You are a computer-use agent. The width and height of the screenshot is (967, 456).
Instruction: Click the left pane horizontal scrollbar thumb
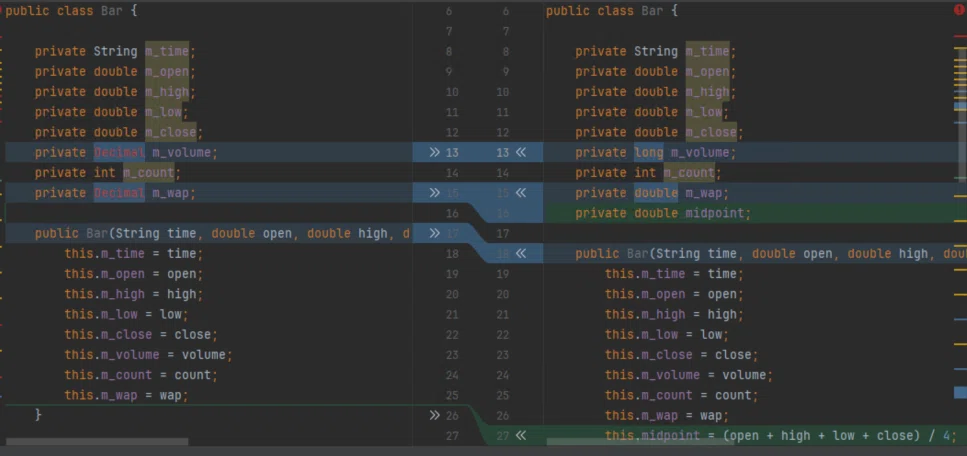click(97, 442)
